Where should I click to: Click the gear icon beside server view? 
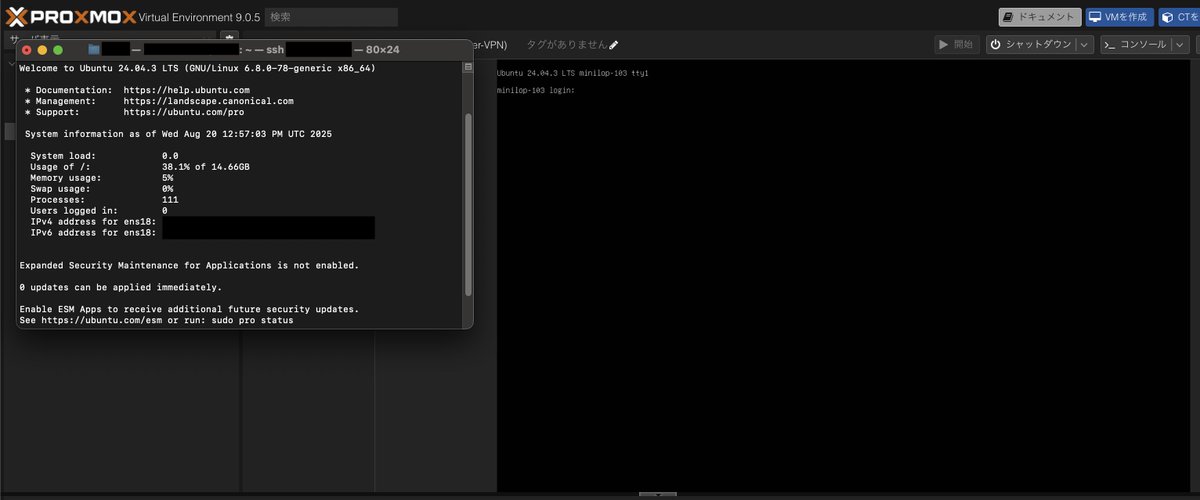coord(229,38)
